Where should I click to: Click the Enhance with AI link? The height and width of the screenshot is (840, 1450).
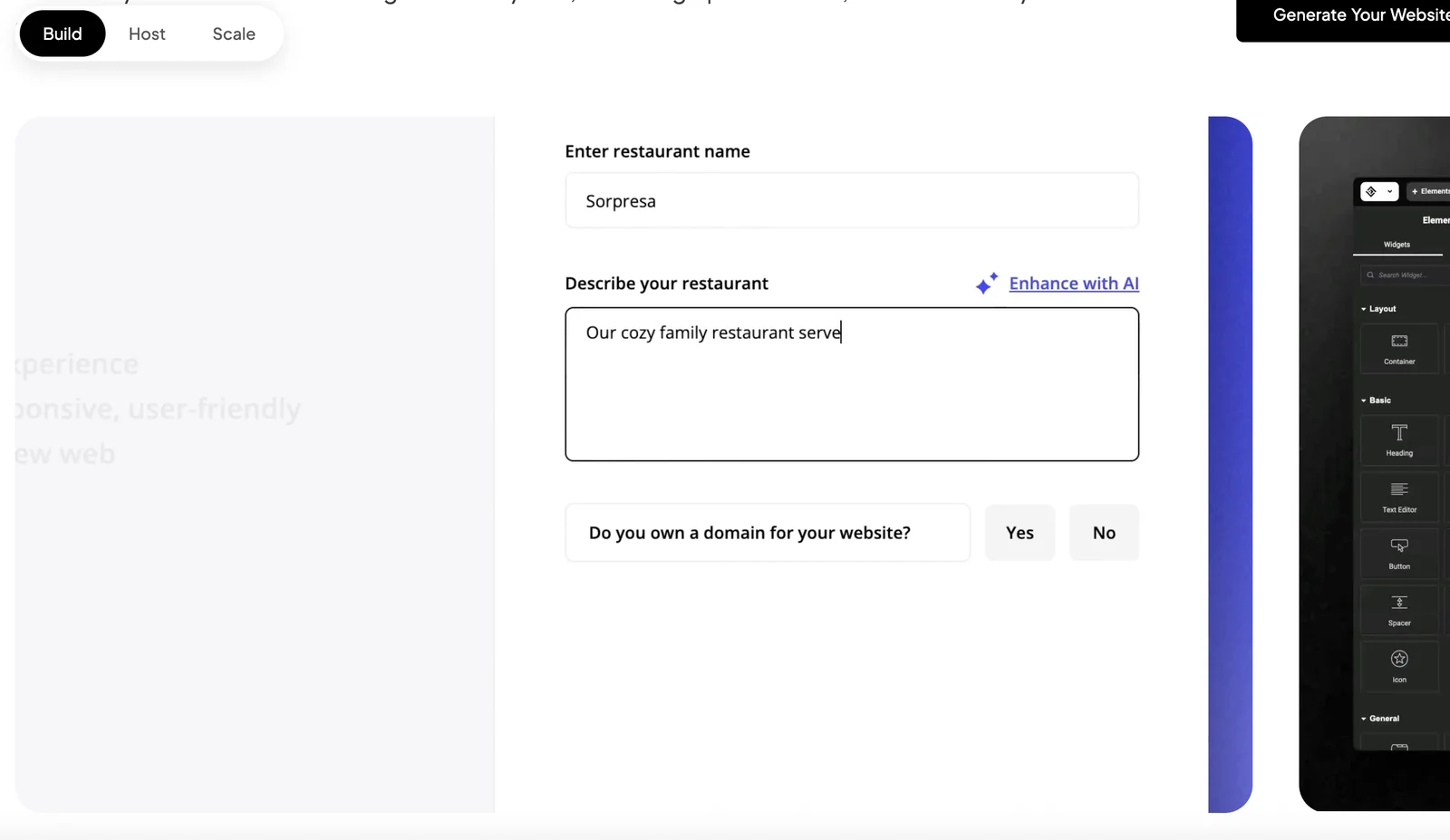click(1074, 284)
